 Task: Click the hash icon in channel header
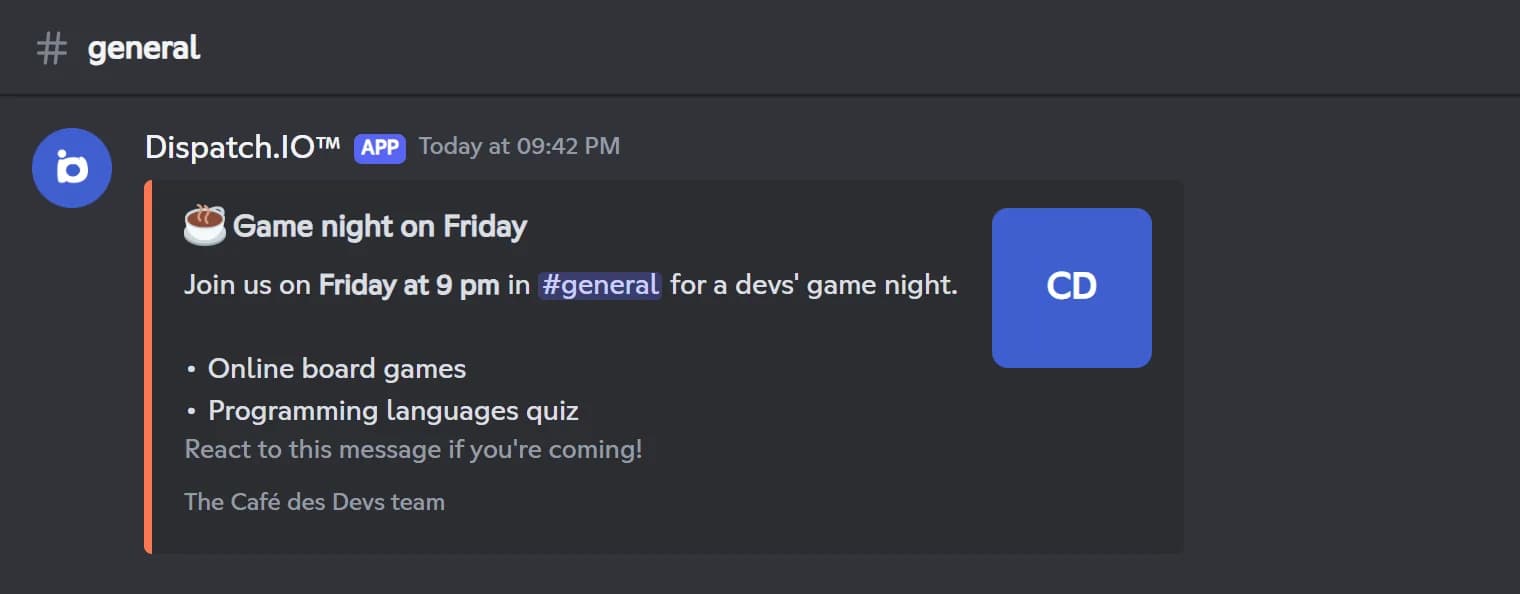click(x=52, y=48)
